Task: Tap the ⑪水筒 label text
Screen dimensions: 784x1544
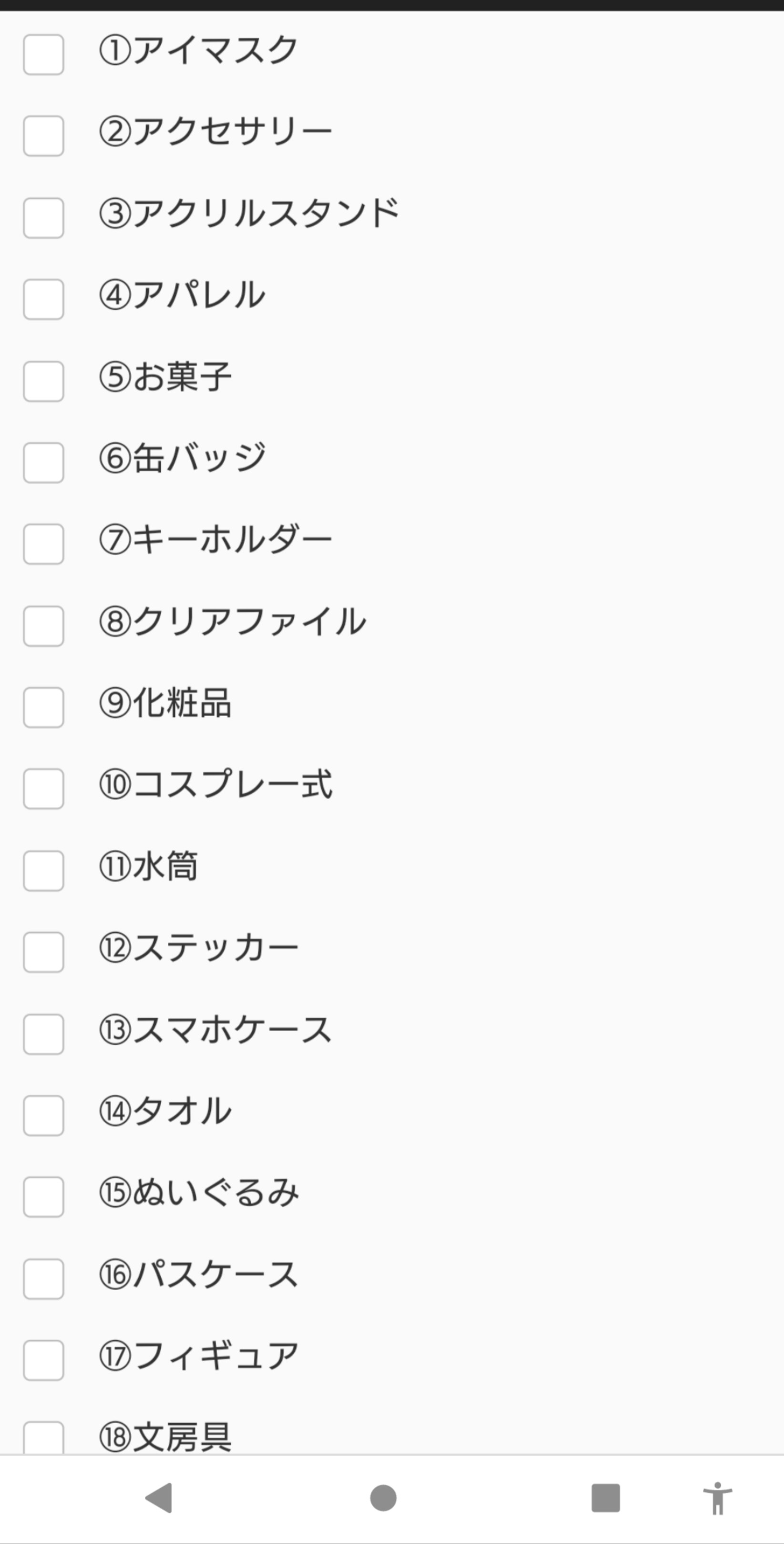Action: pyautogui.click(x=148, y=866)
